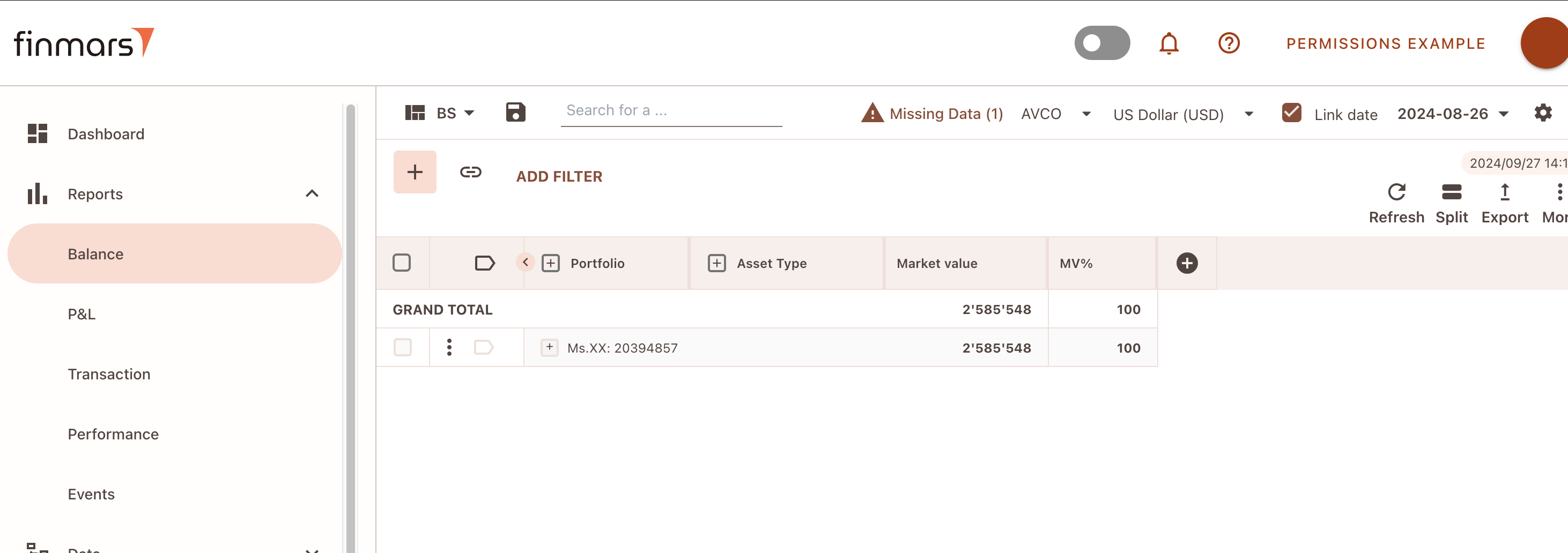
Task: Click 100 in the Ms.XX row
Action: point(1128,348)
